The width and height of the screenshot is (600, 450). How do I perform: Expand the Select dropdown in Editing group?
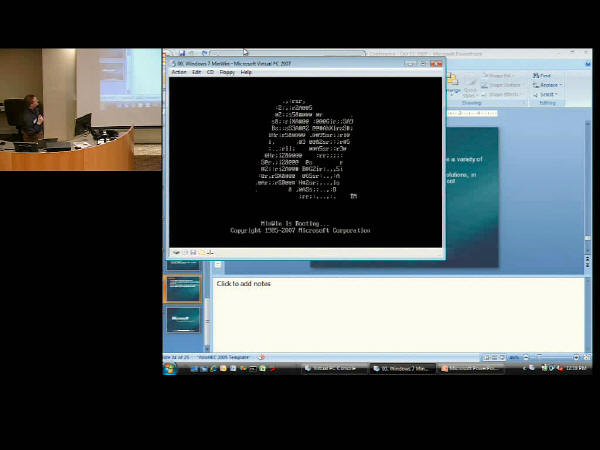[547, 94]
